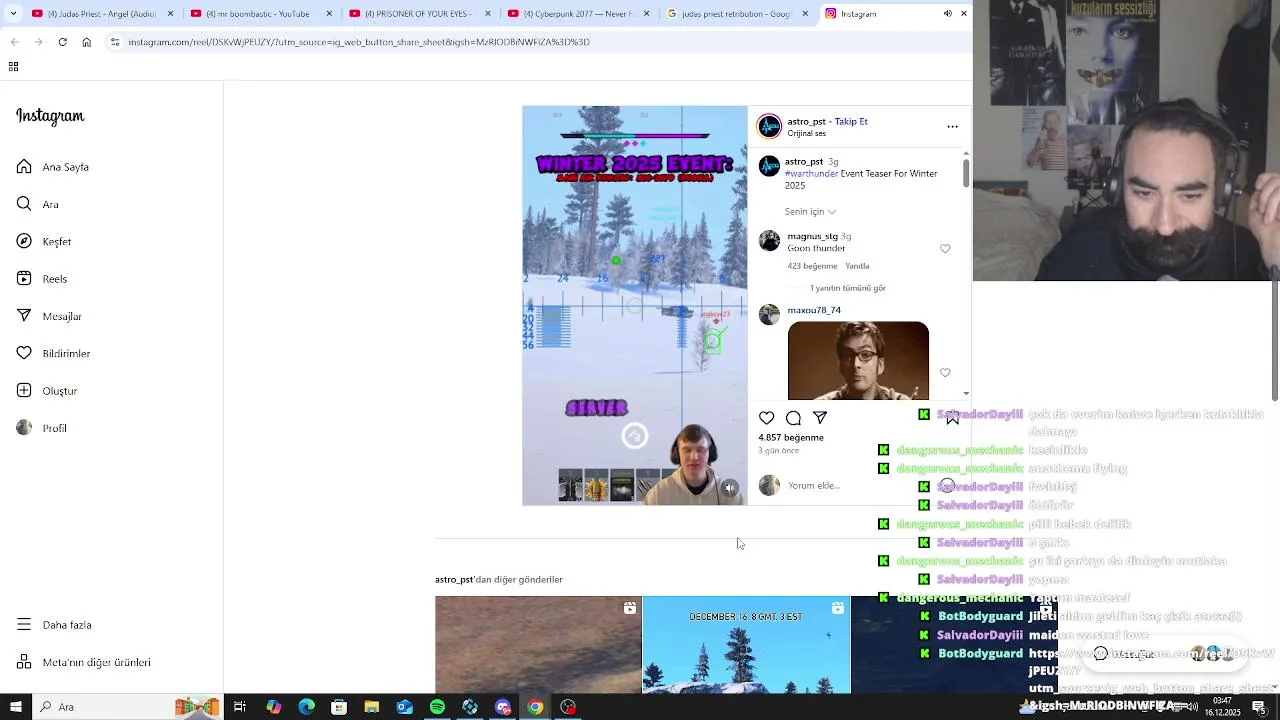
Task: Play or pause the reel video
Action: pyautogui.click(x=634, y=305)
